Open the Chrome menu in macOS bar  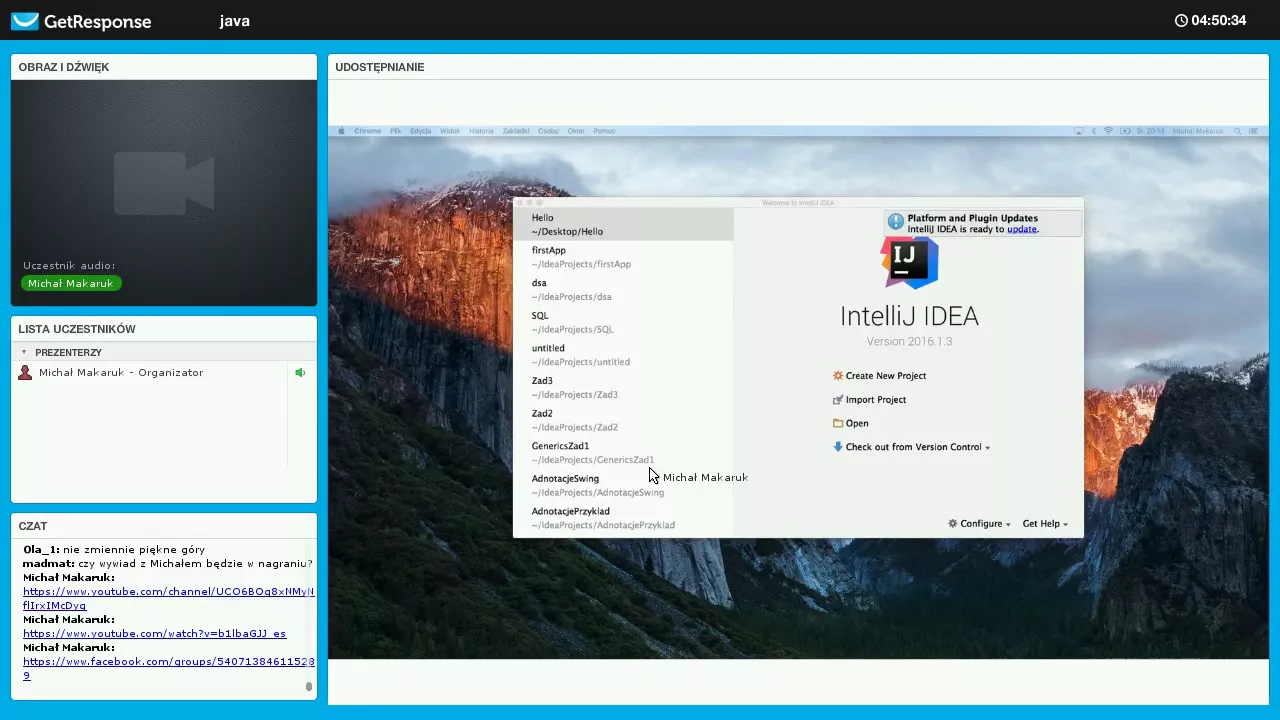click(x=367, y=131)
